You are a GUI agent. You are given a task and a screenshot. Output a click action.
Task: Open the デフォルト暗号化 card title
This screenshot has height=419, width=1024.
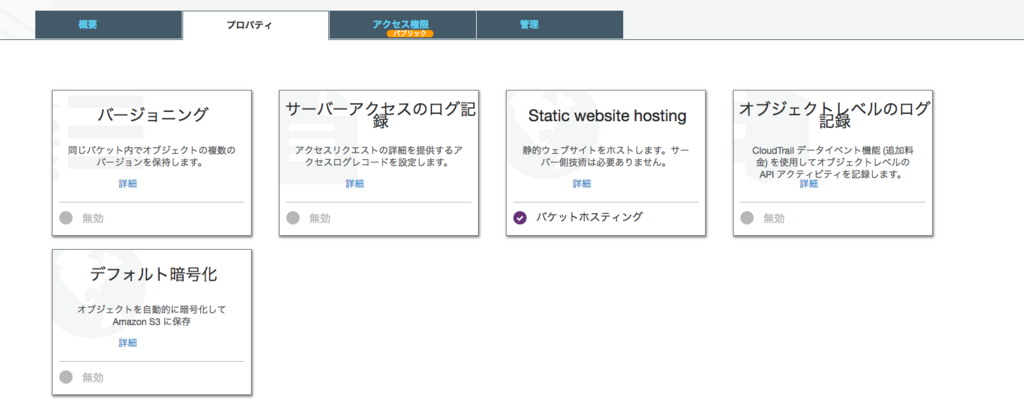(153, 274)
